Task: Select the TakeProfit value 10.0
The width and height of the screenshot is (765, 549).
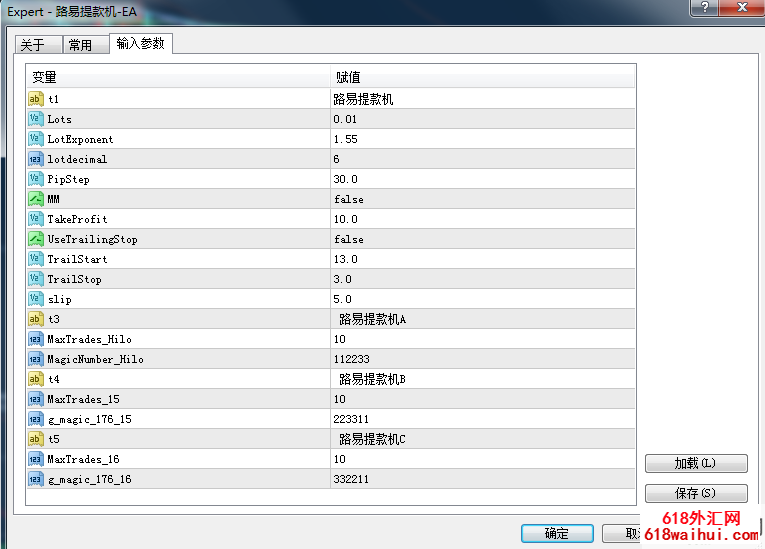Action: pyautogui.click(x=345, y=219)
